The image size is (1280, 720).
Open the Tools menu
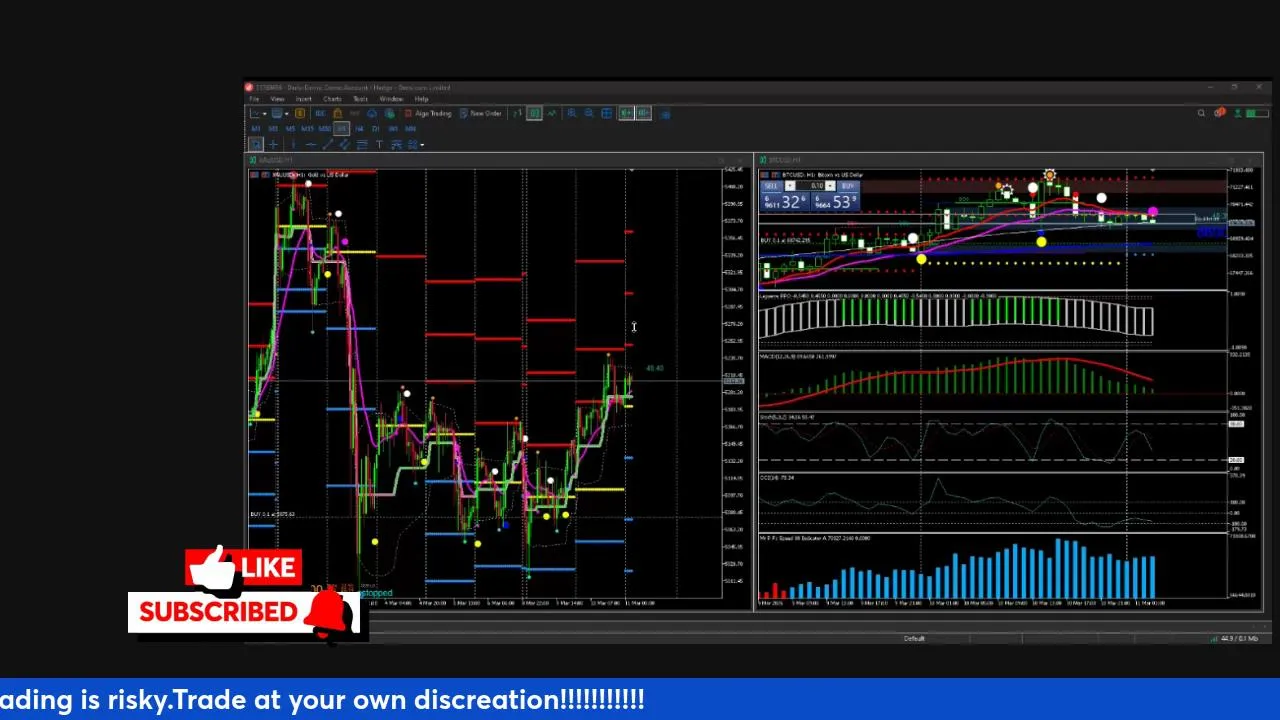click(x=360, y=99)
